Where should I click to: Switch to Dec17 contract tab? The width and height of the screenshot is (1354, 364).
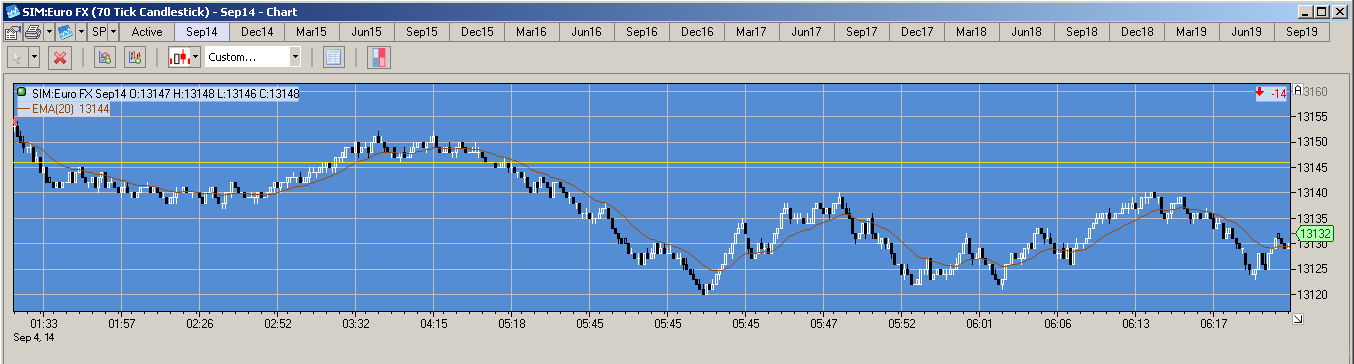click(917, 31)
